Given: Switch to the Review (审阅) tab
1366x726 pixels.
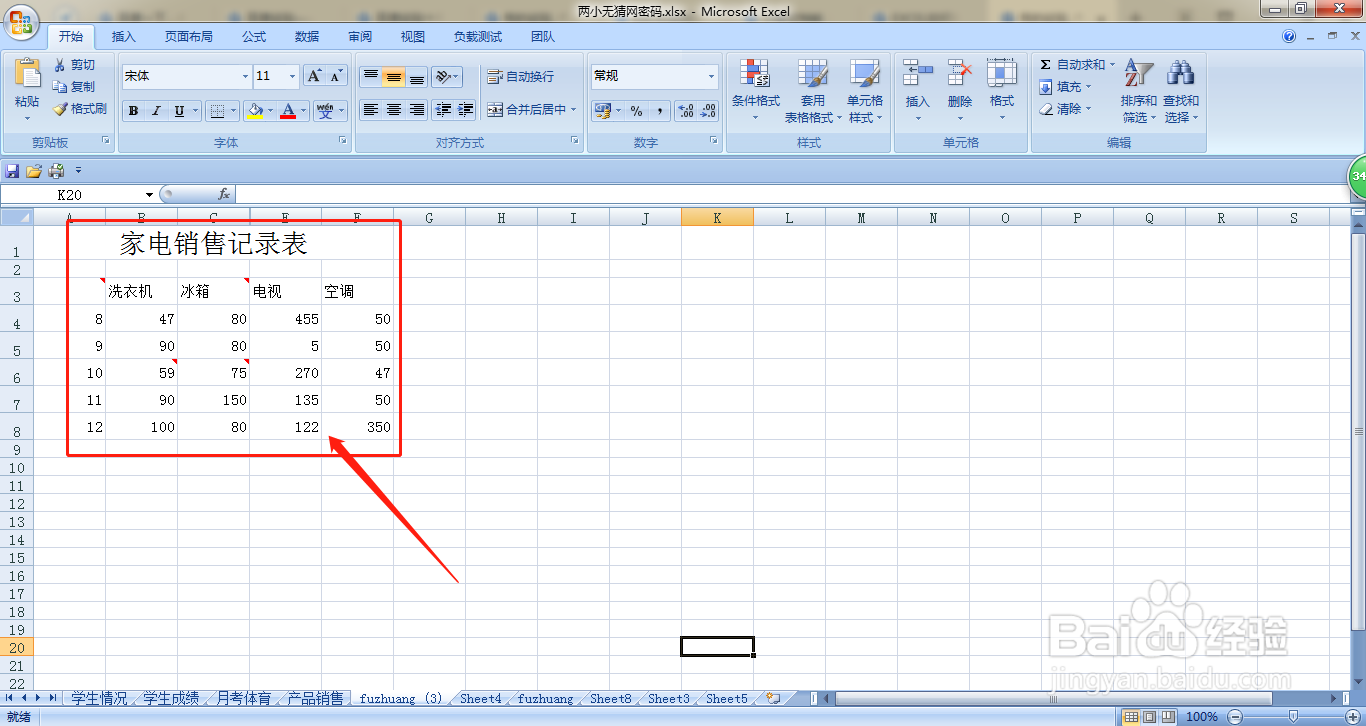Looking at the screenshot, I should tap(360, 37).
